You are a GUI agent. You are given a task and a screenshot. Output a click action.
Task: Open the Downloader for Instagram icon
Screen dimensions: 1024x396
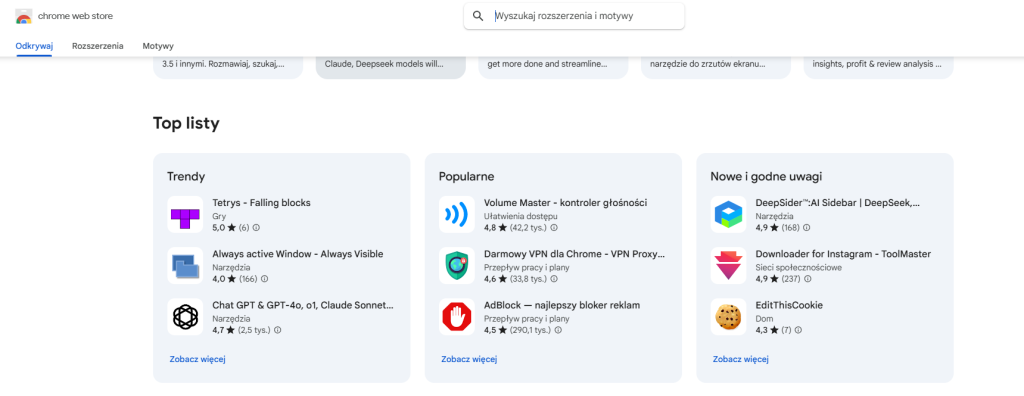[x=728, y=265]
